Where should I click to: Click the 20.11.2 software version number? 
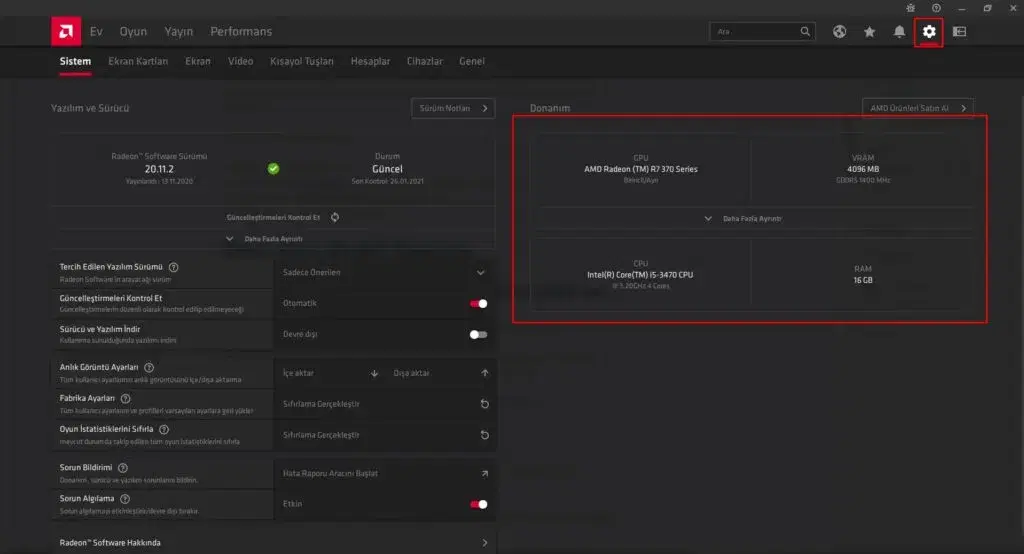pyautogui.click(x=159, y=169)
